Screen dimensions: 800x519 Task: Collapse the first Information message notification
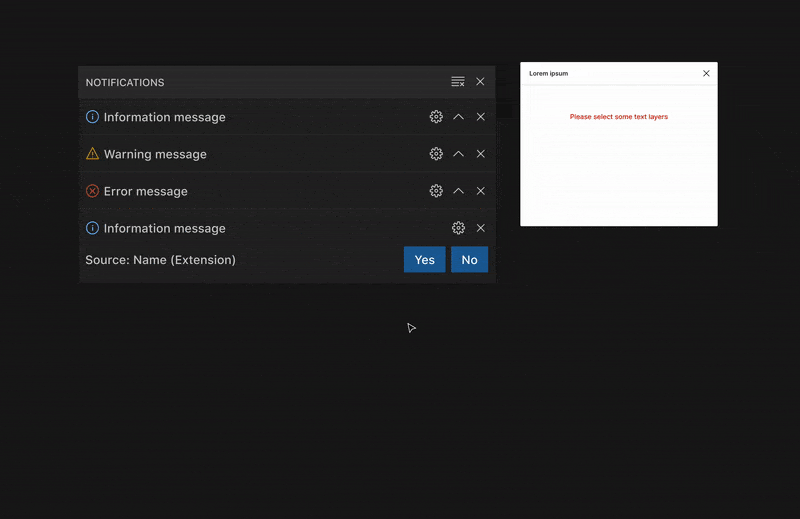[x=458, y=117]
